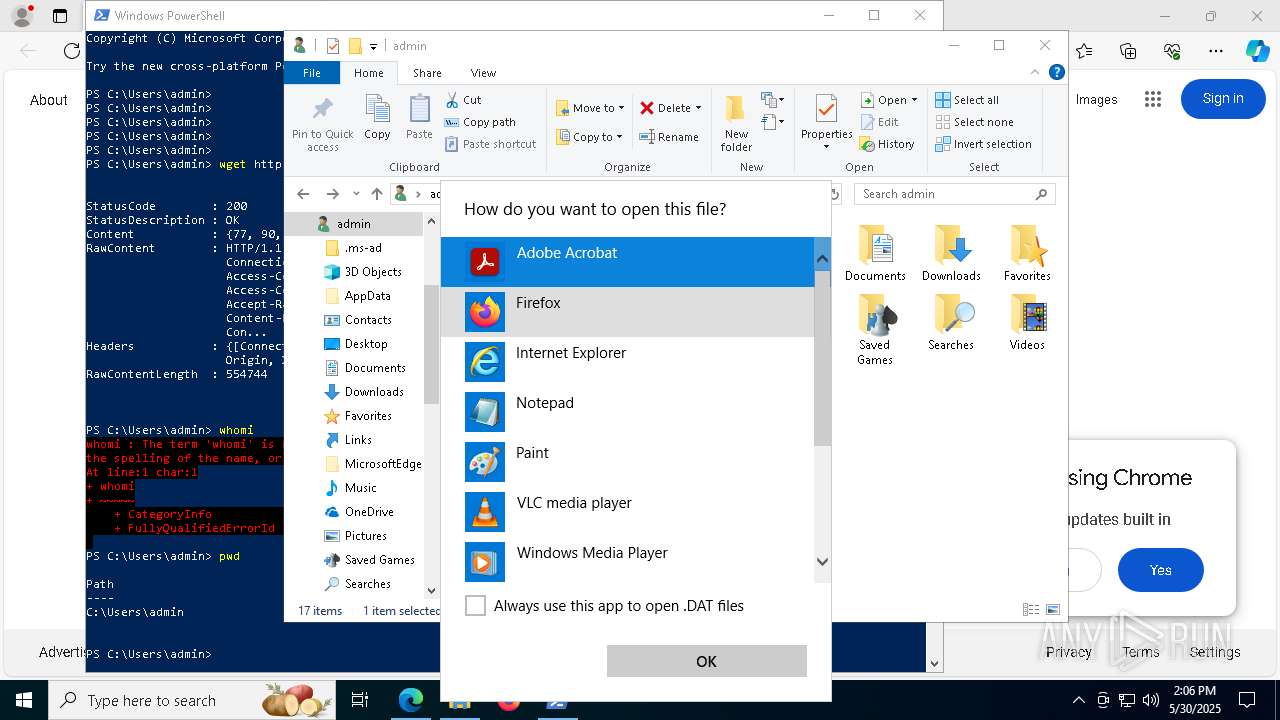Open the Google apps grid icon
The image size is (1280, 720).
point(1153,99)
